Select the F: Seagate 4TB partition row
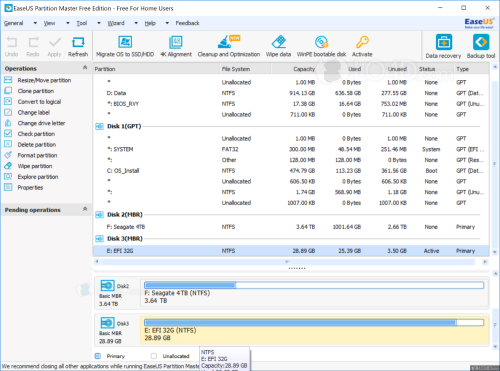The image size is (500, 371). pos(291,227)
